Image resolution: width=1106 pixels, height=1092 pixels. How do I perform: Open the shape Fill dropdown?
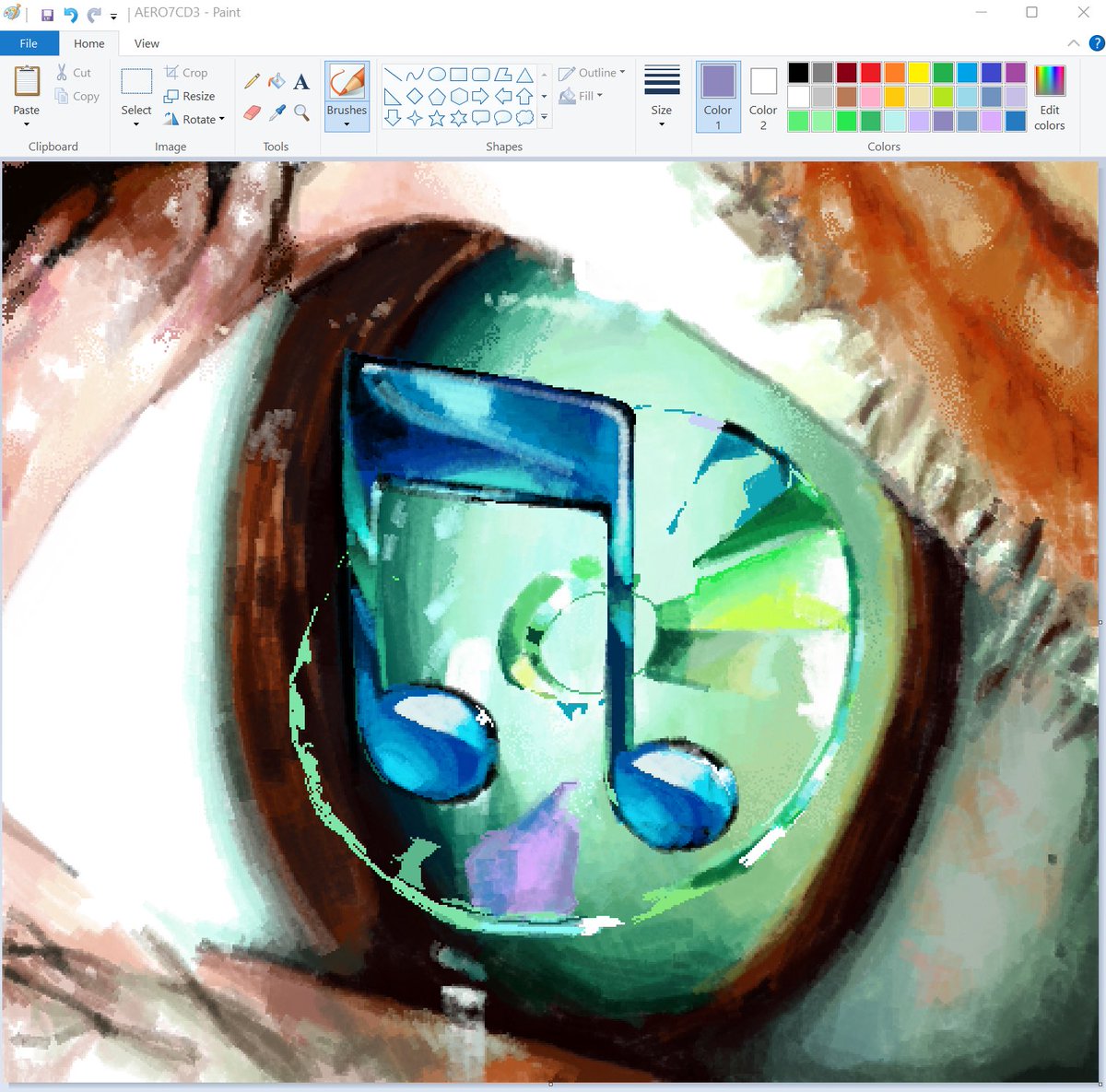point(581,96)
